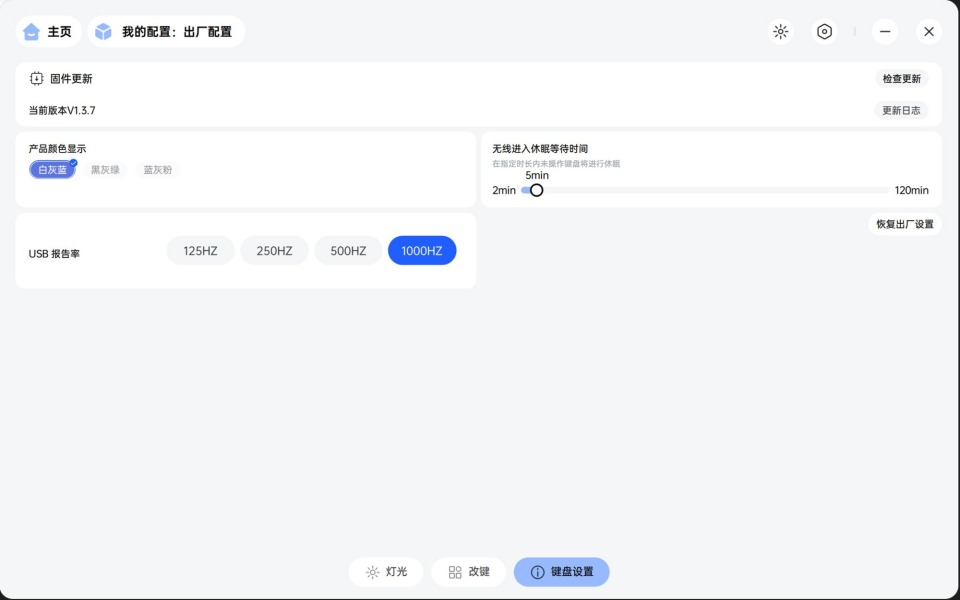Screen dimensions: 960x600
Task: Click the 当前版本V1.3.7 version text
Action: (62, 110)
